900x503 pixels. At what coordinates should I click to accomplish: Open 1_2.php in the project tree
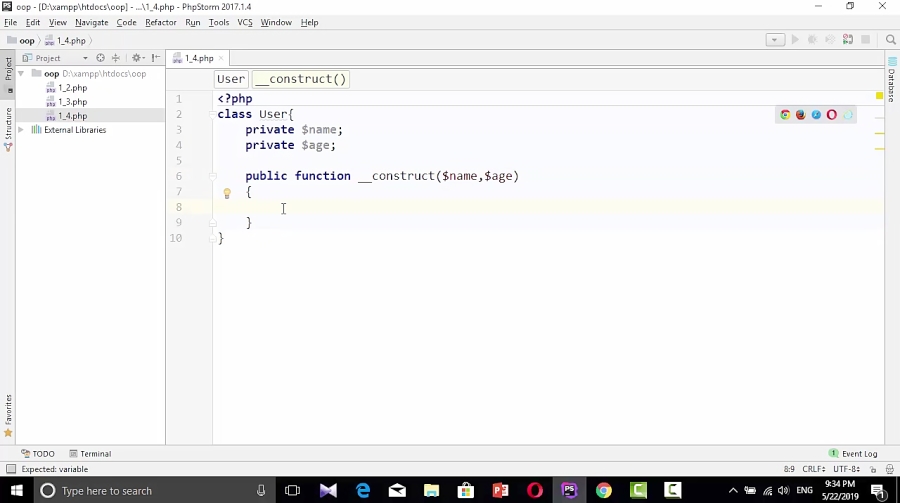pyautogui.click(x=72, y=88)
